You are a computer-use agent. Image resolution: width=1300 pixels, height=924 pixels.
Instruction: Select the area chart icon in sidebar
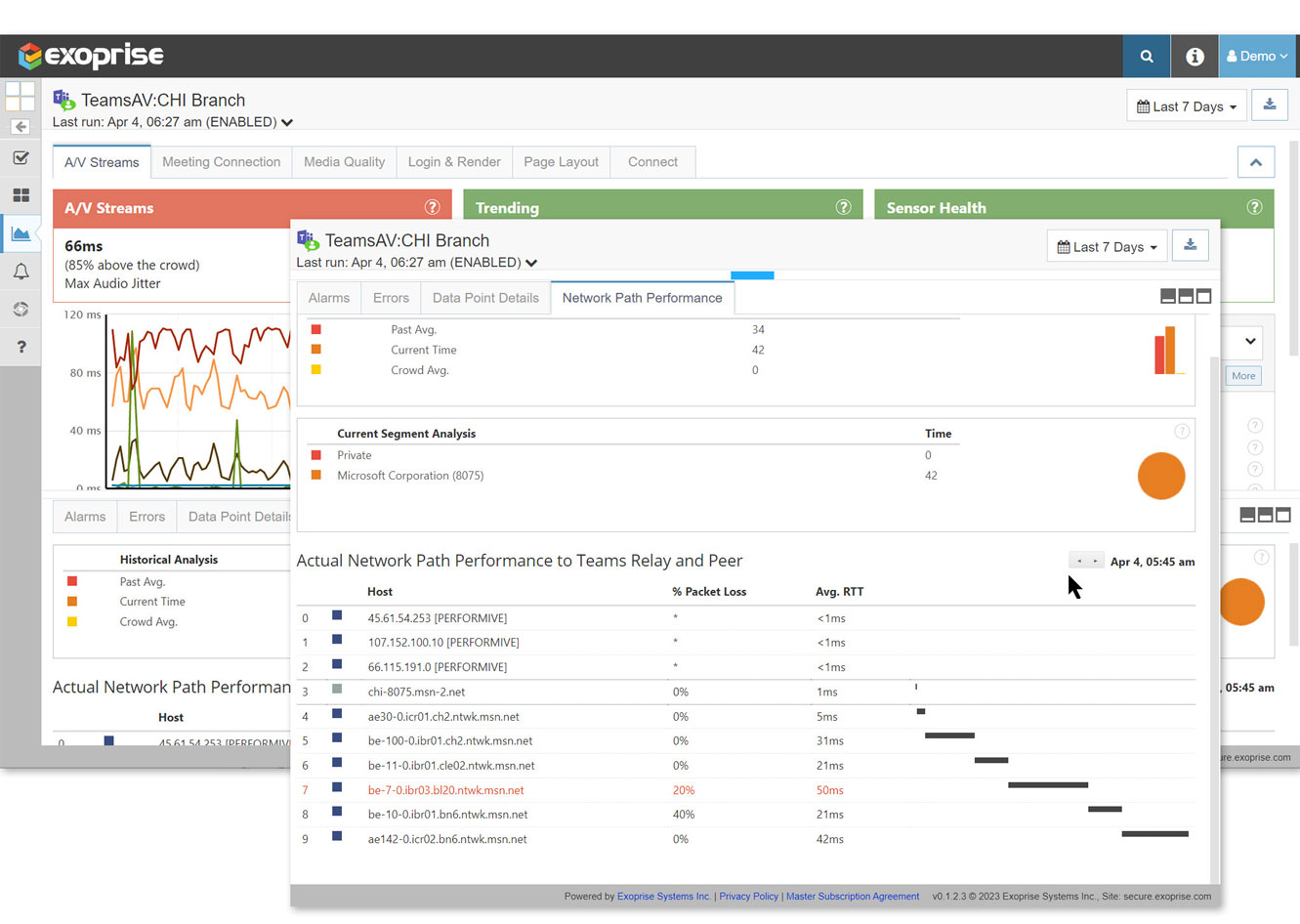(21, 233)
